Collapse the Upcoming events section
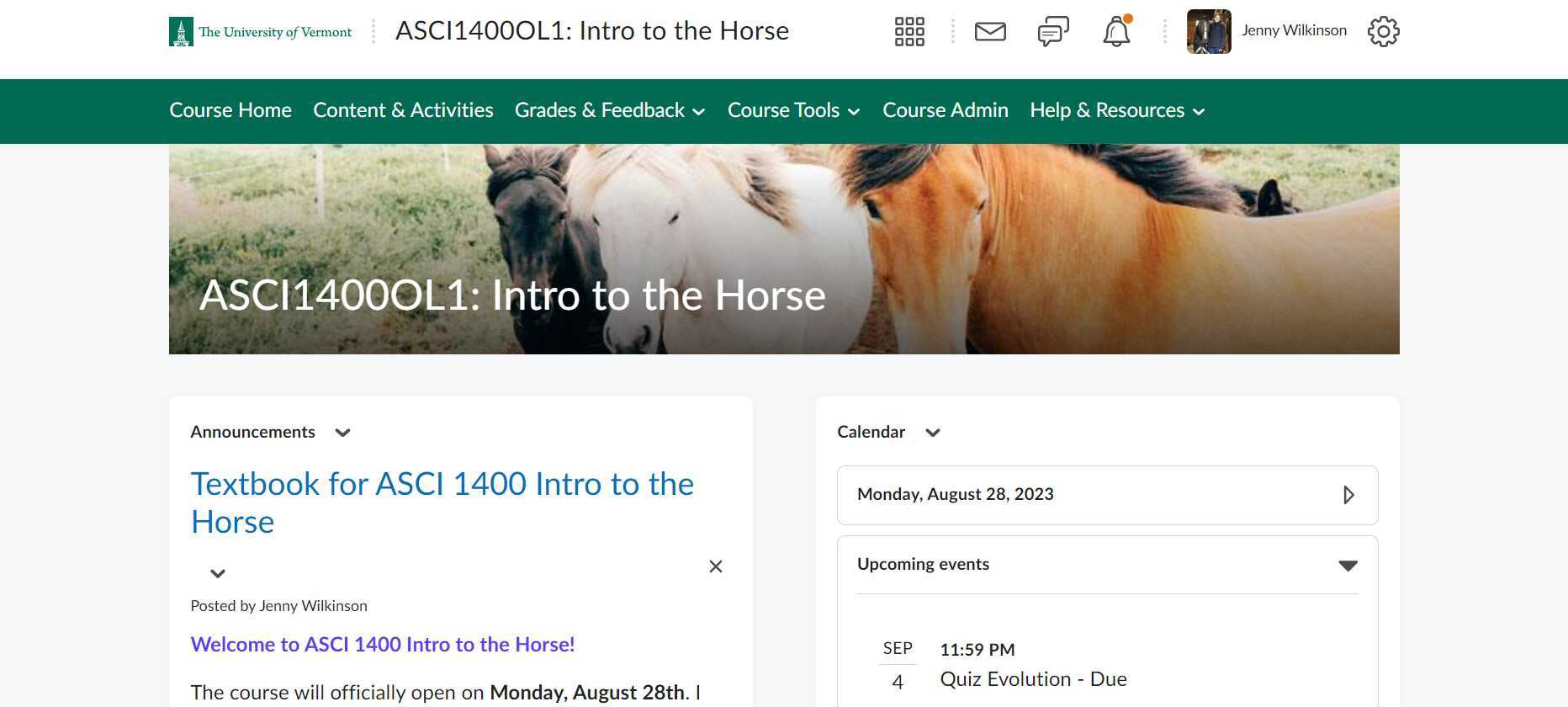The image size is (1568, 707). coord(1348,566)
